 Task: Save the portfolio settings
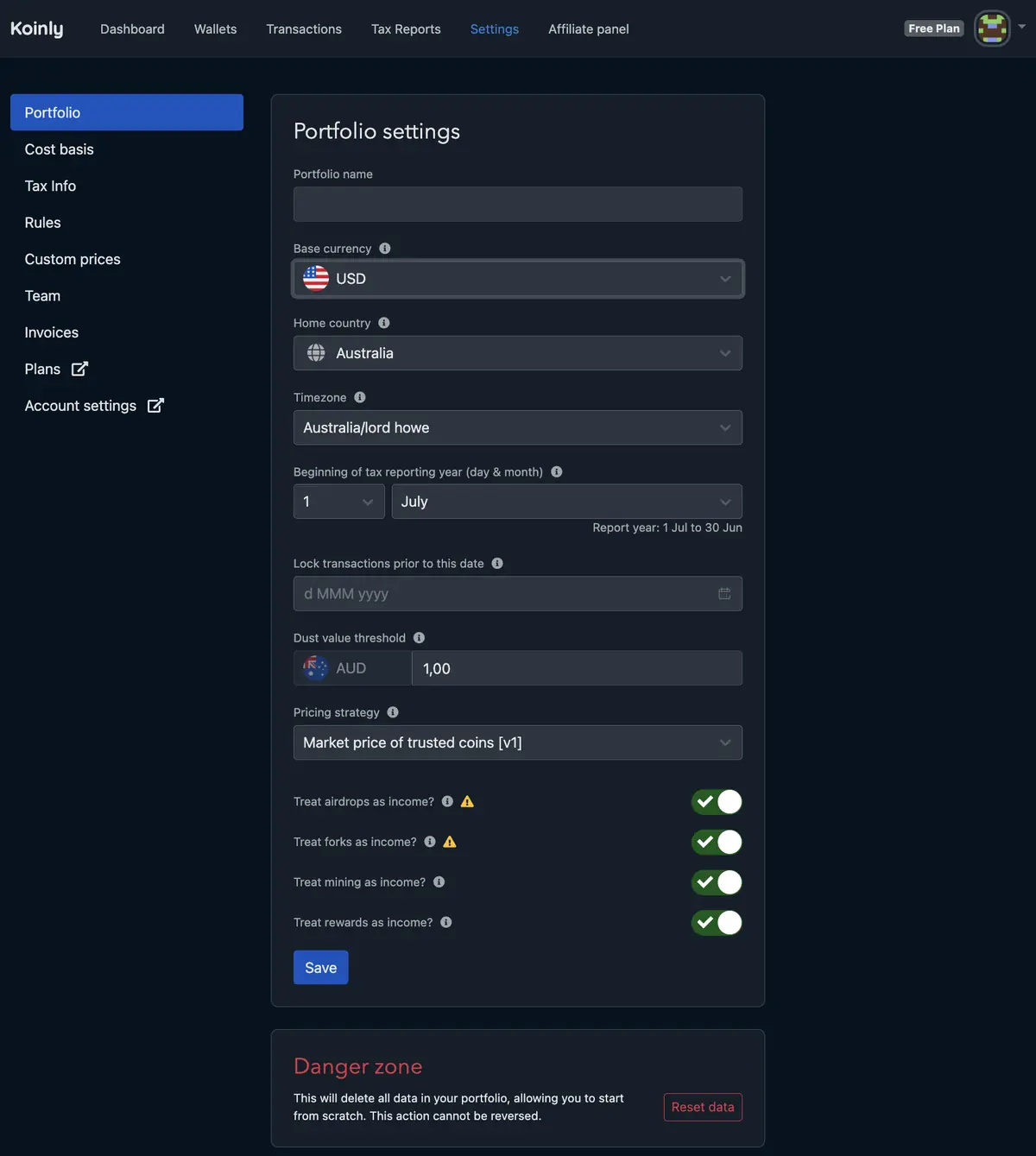tap(320, 967)
